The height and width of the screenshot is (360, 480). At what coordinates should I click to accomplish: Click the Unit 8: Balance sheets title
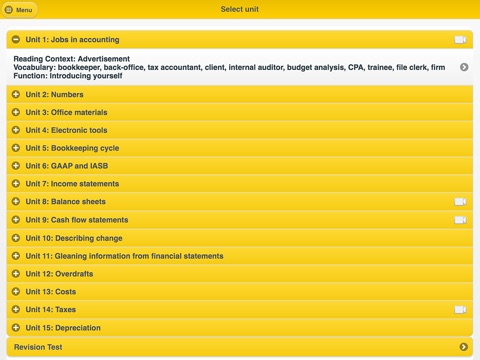coord(66,202)
